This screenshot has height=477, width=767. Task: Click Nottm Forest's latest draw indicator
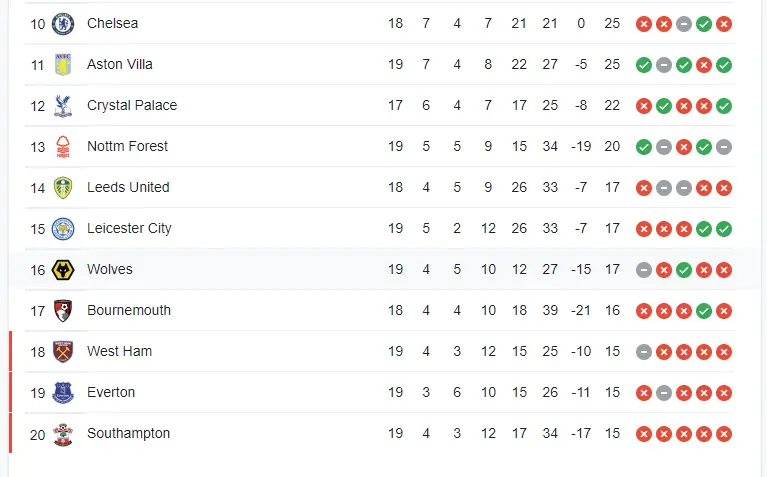(724, 146)
